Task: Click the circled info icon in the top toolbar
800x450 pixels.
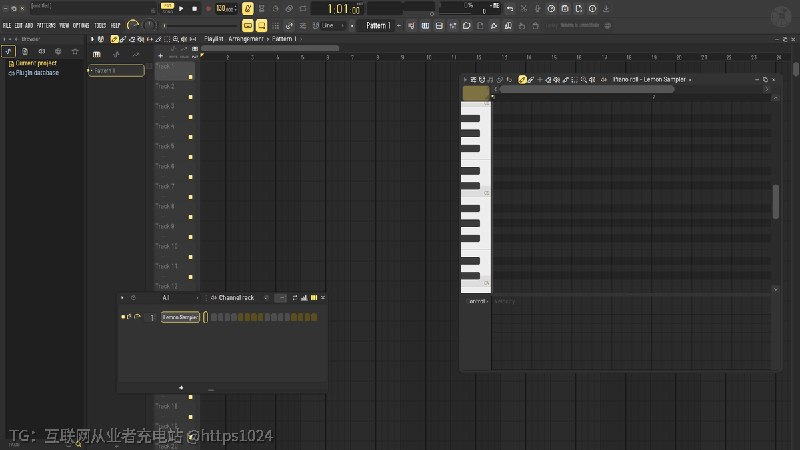Action: (x=592, y=9)
